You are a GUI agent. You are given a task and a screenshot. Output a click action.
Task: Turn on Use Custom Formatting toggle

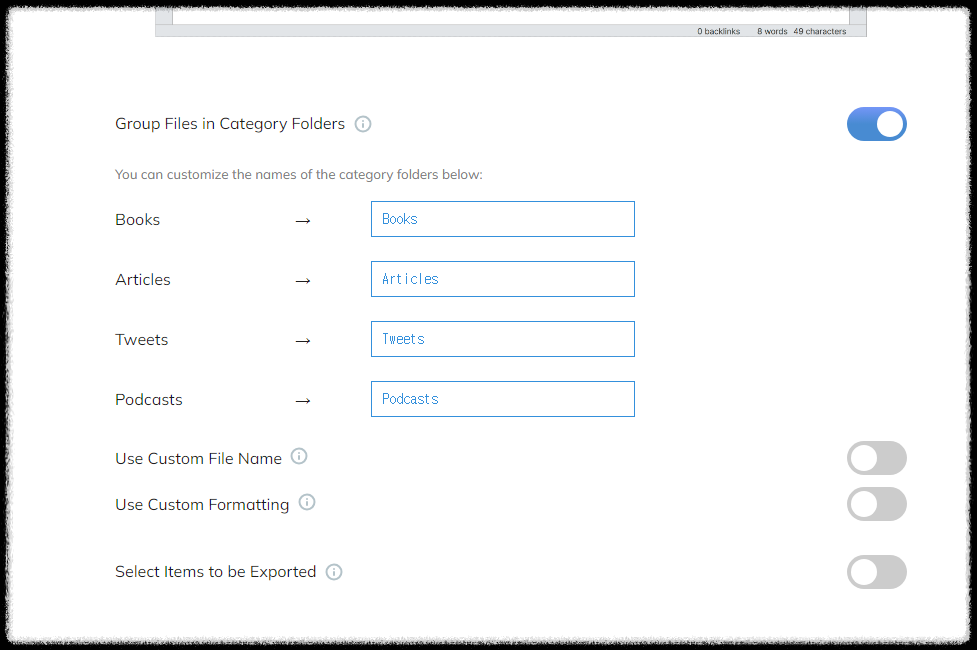click(x=876, y=504)
